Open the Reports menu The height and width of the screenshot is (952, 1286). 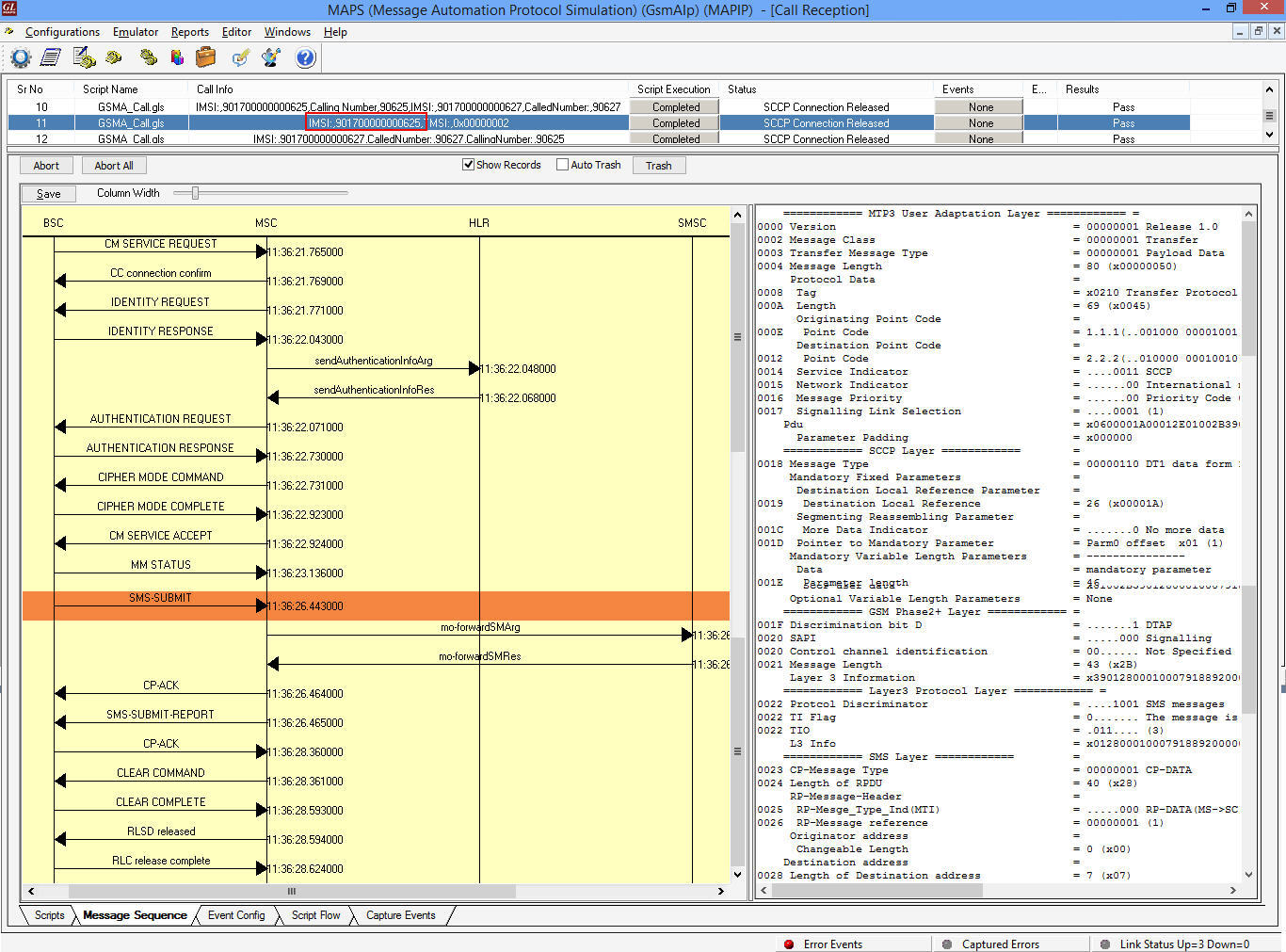pos(189,32)
